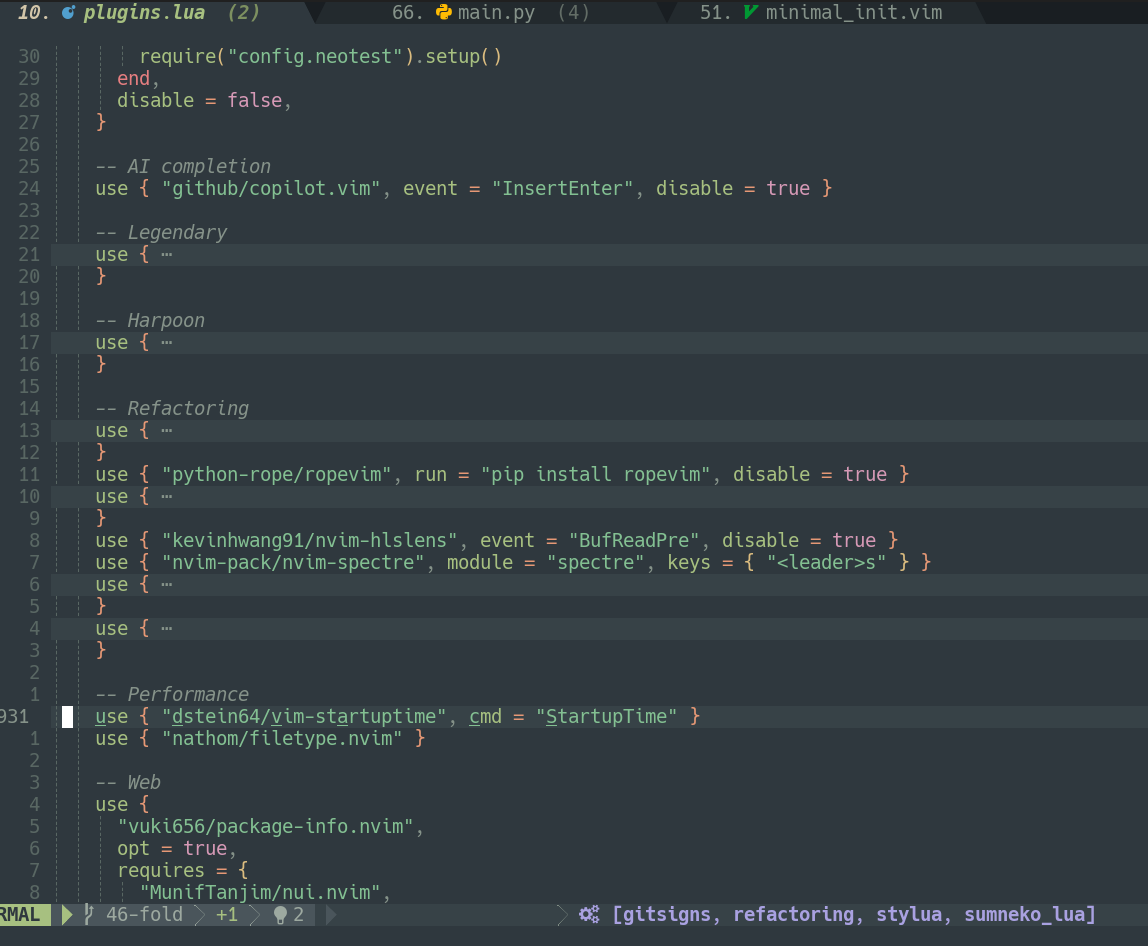This screenshot has width=1148, height=946.
Task: Click the fold ellipsis below nvim-spectre line
Action: [x=166, y=584]
